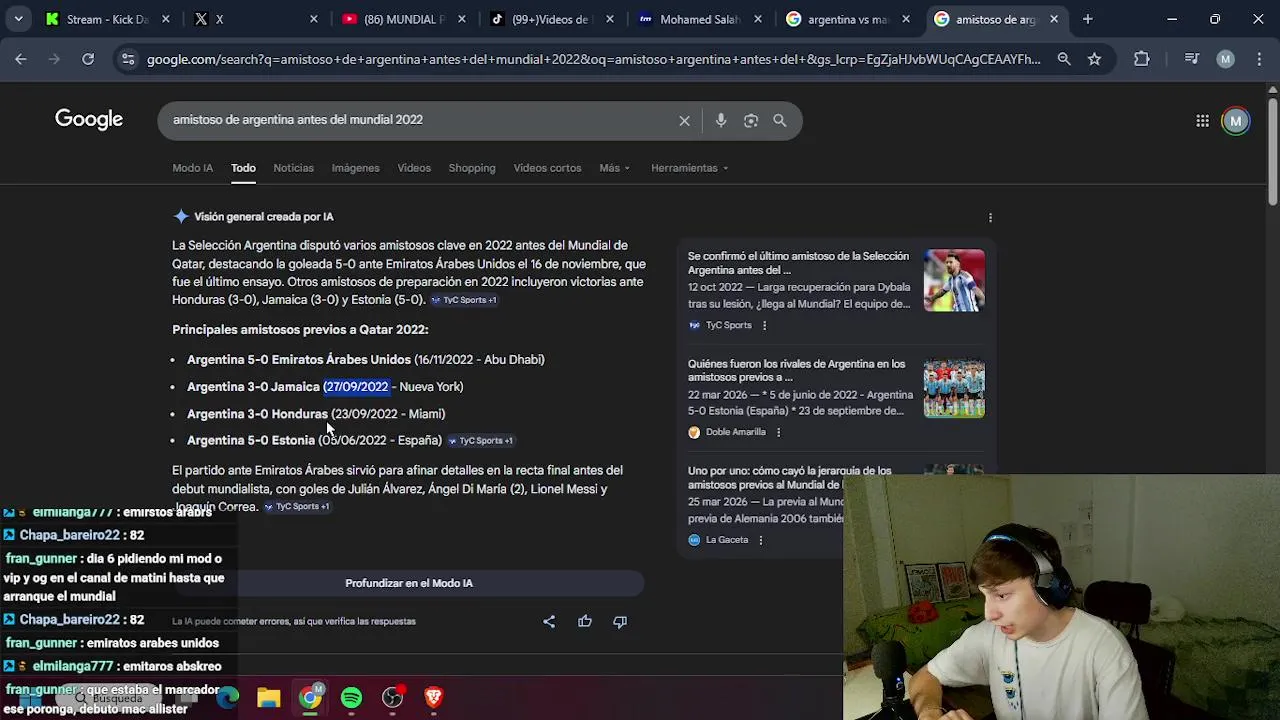Screen dimensions: 1280x720
Task: Close the current amistoso search tab
Action: (1054, 19)
